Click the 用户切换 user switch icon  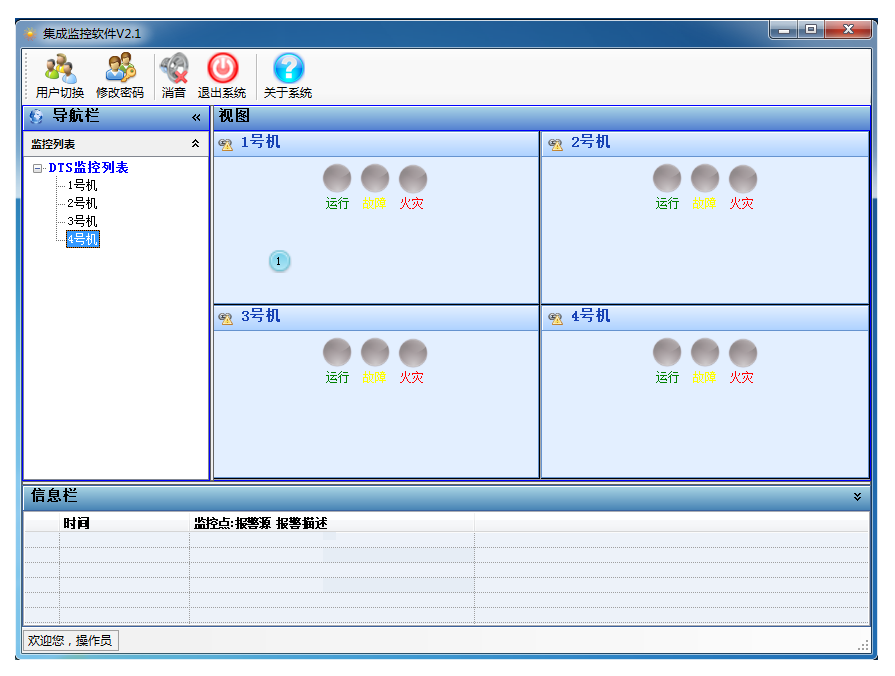(x=59, y=69)
